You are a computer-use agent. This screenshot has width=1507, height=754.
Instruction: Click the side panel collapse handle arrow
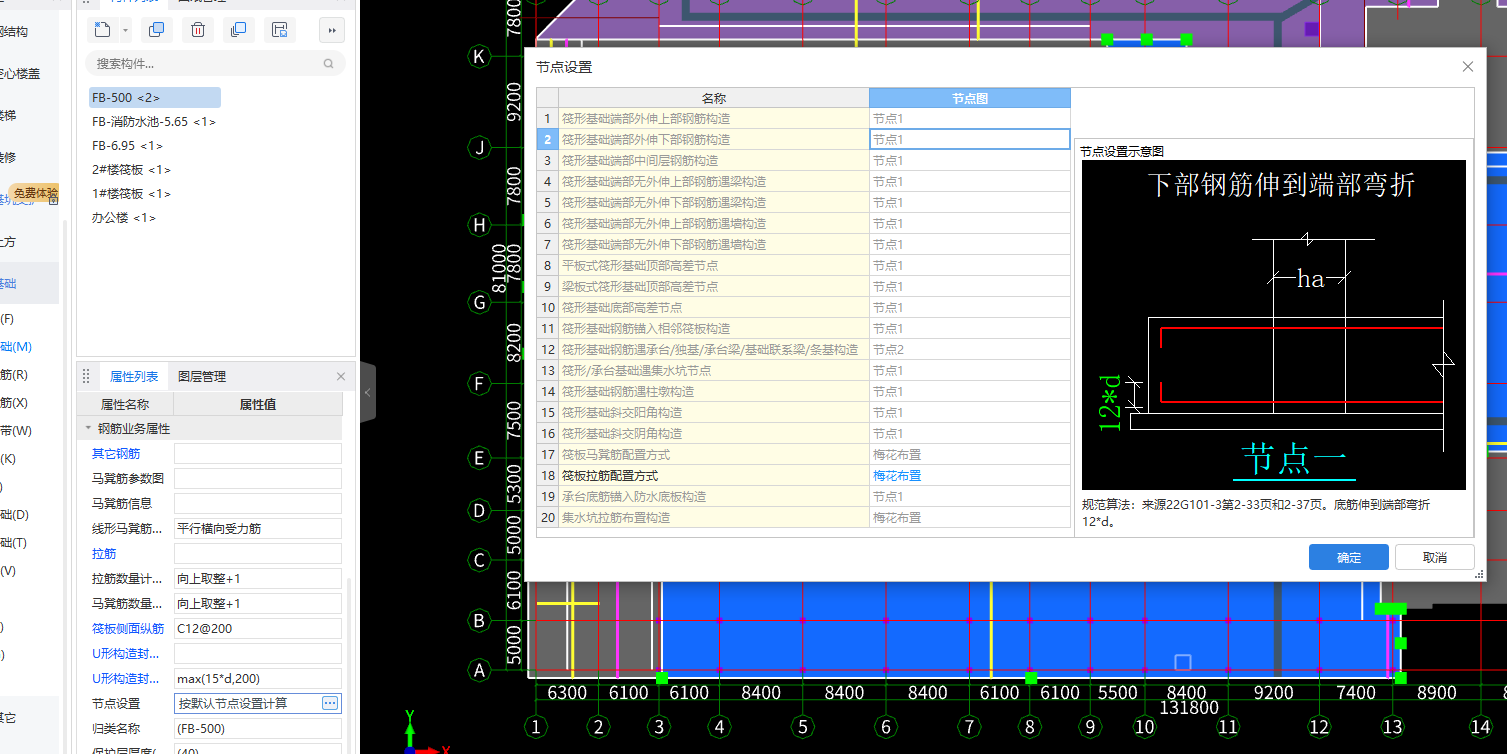pos(367,393)
